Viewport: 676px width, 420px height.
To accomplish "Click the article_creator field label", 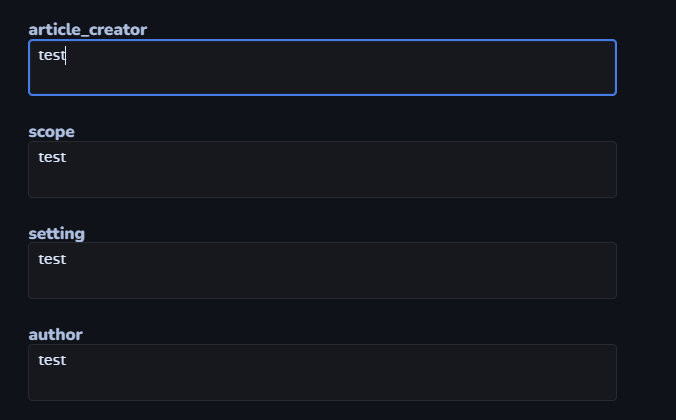I will [87, 29].
